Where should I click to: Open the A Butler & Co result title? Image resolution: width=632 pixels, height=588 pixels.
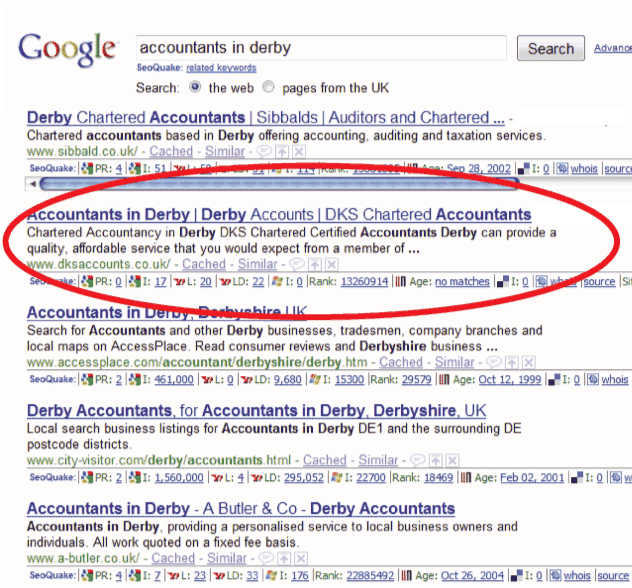click(x=241, y=509)
